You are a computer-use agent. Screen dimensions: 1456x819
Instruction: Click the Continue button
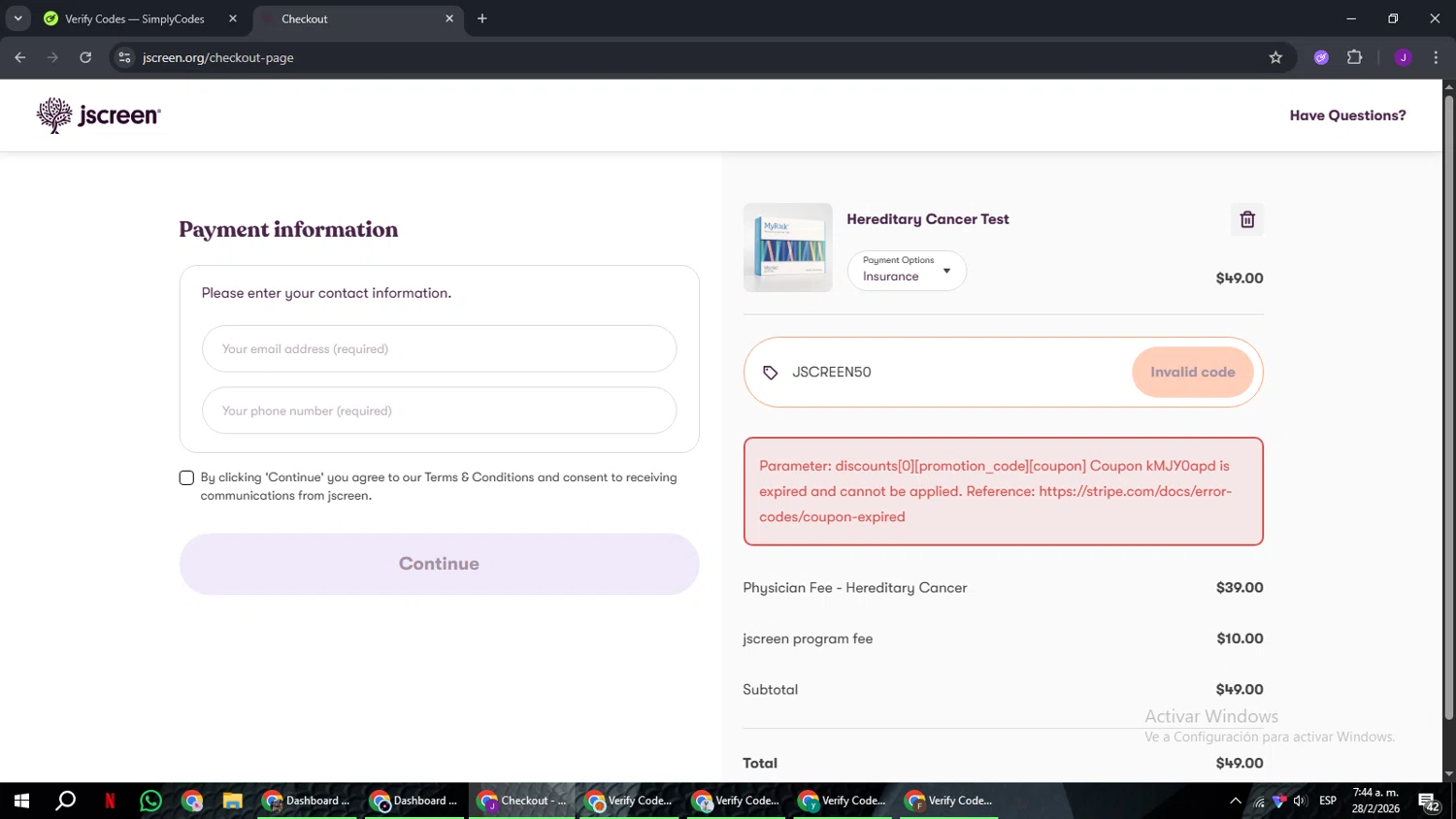coord(439,564)
